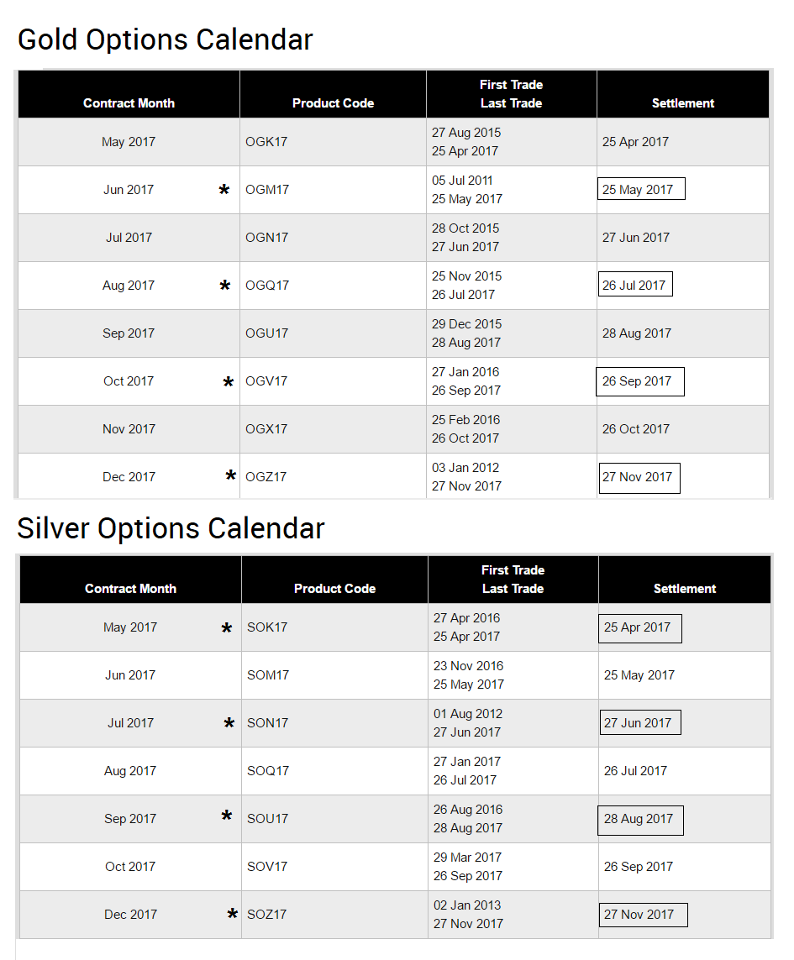Click the asterisk beside silver May 2017 contract
The height and width of the screenshot is (960, 794).
coord(227,629)
